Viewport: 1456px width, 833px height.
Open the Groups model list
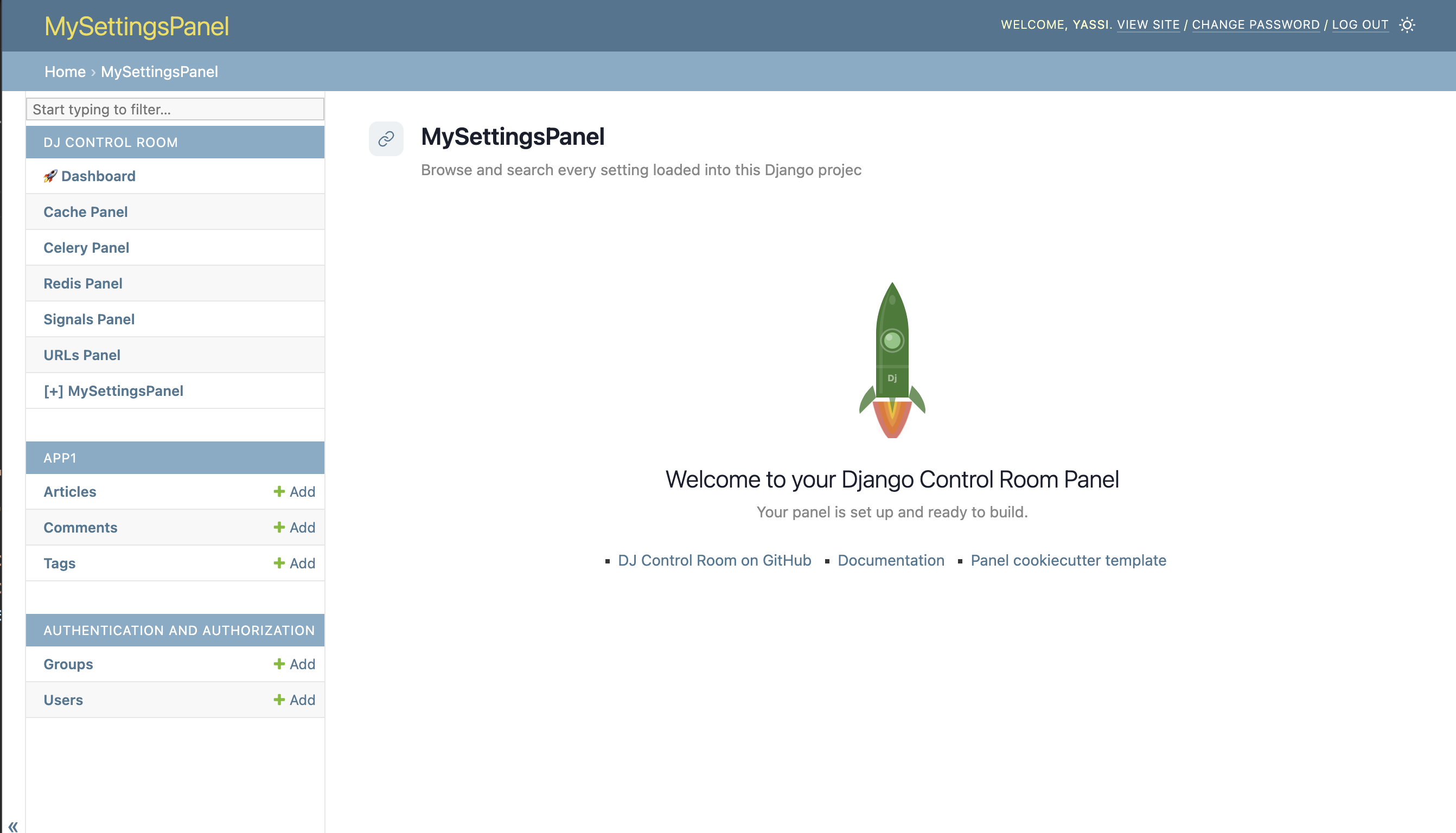68,664
